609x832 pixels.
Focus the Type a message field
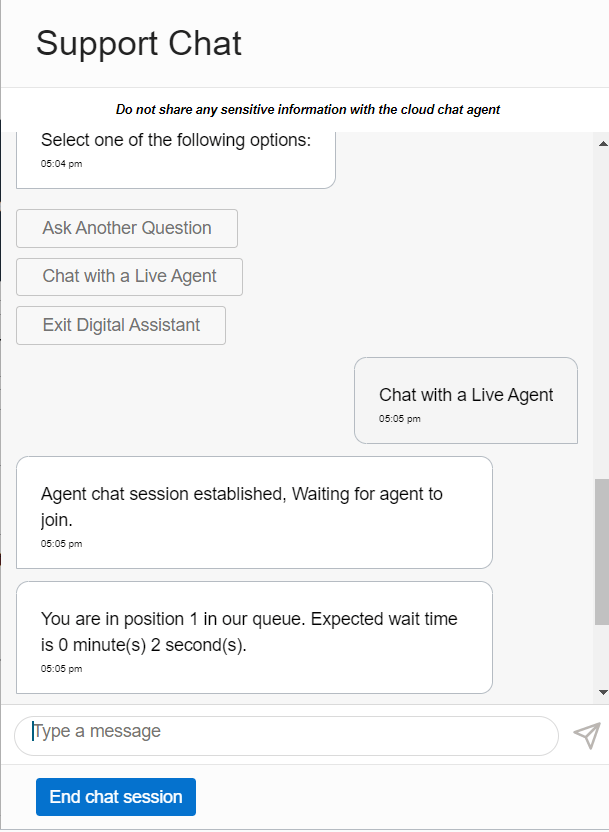285,735
